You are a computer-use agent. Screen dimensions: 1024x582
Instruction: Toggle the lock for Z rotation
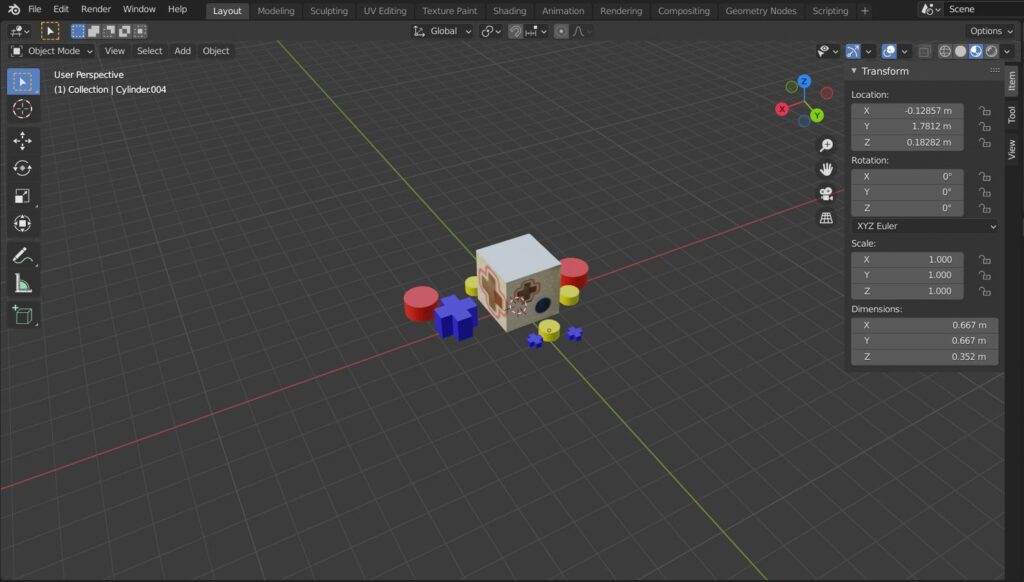pyautogui.click(x=984, y=208)
